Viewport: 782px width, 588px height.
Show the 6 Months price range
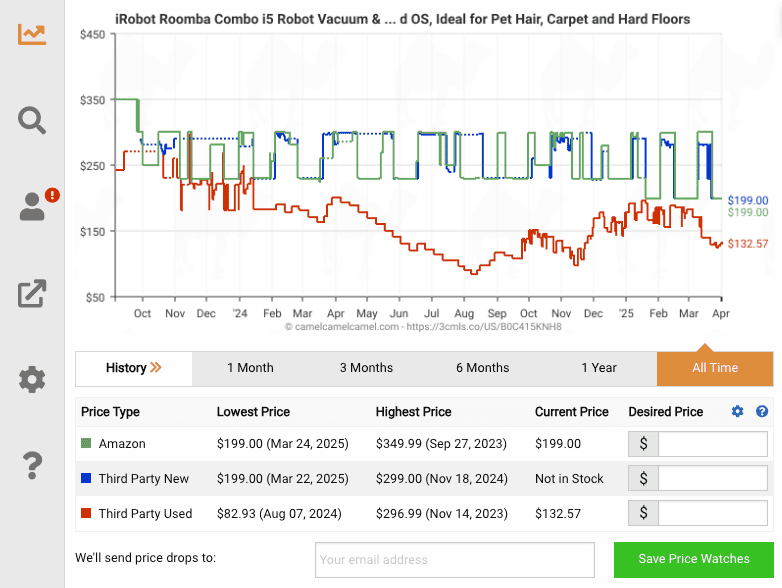coord(483,368)
